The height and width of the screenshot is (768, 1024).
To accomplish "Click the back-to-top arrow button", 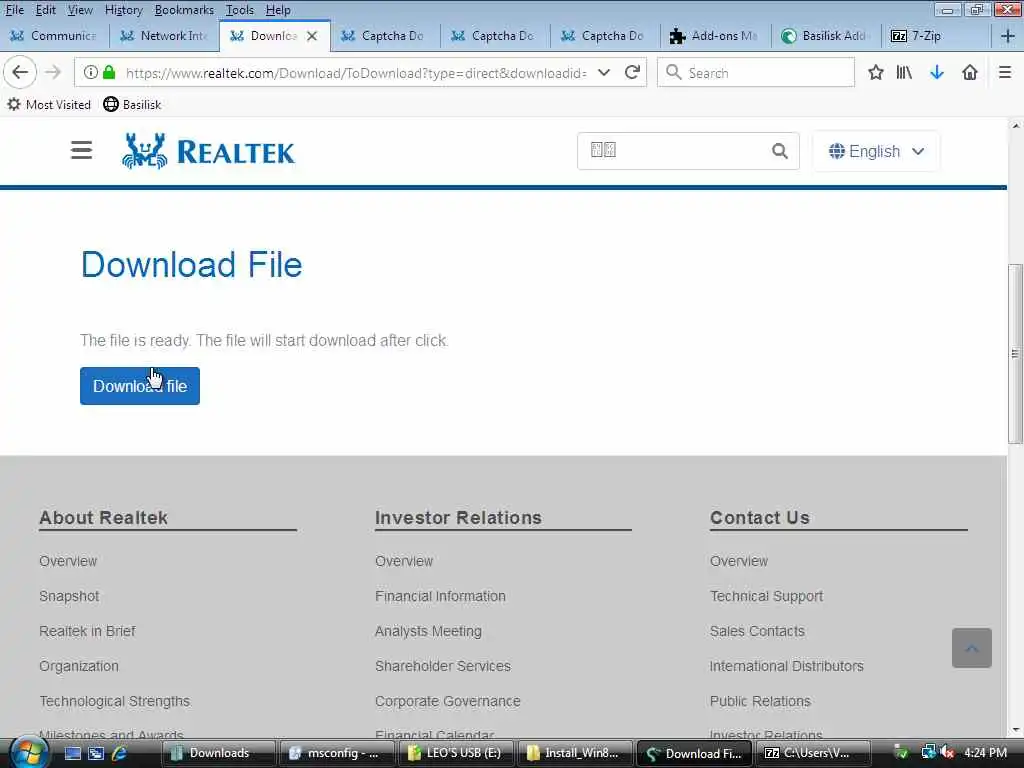I will tap(972, 648).
